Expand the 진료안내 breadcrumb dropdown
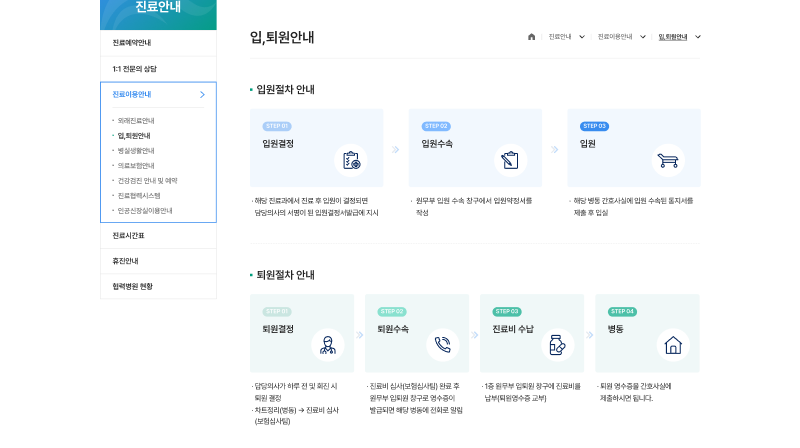 (x=582, y=37)
